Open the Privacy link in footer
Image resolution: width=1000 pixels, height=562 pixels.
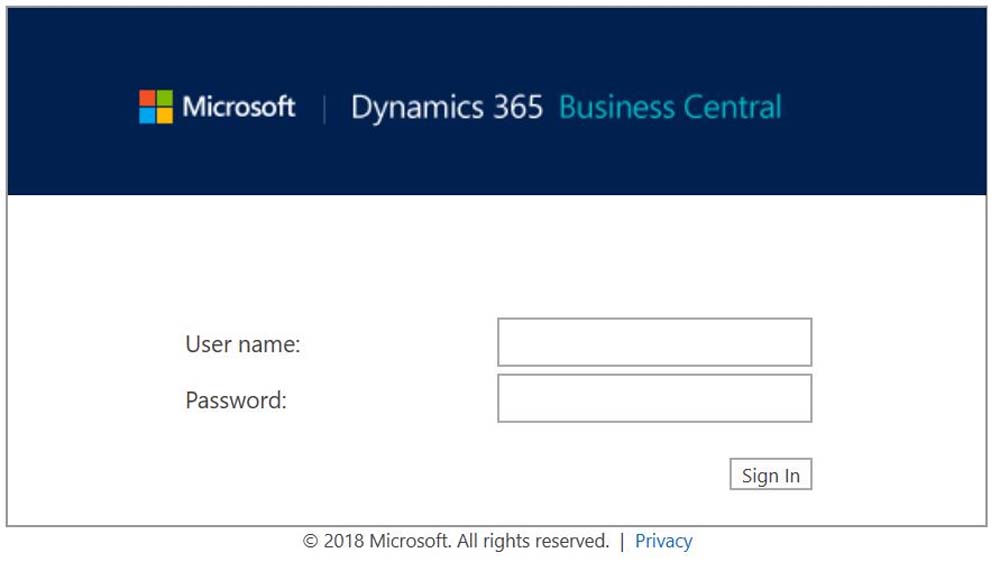click(663, 541)
